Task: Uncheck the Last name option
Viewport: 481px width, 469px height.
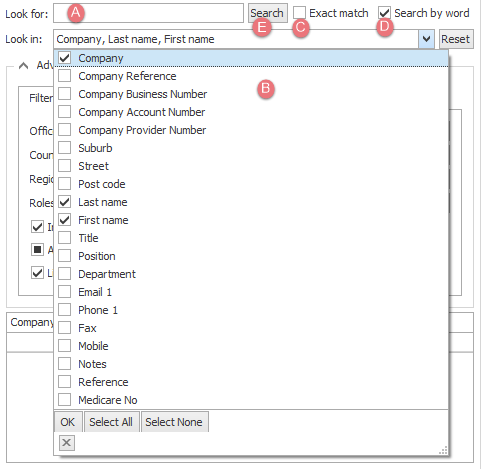Action: tap(64, 202)
